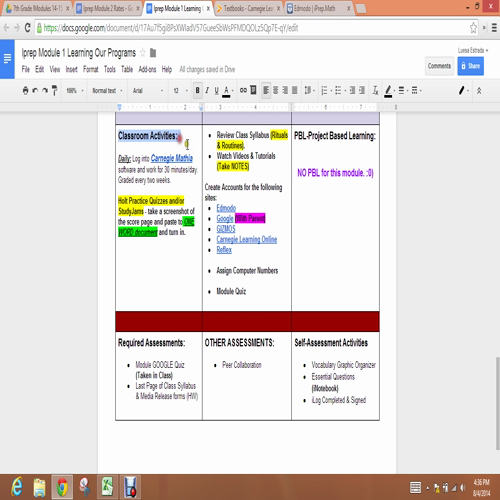
Task: Switch to Iprep Module 2 Rates tab
Action: pyautogui.click(x=108, y=9)
